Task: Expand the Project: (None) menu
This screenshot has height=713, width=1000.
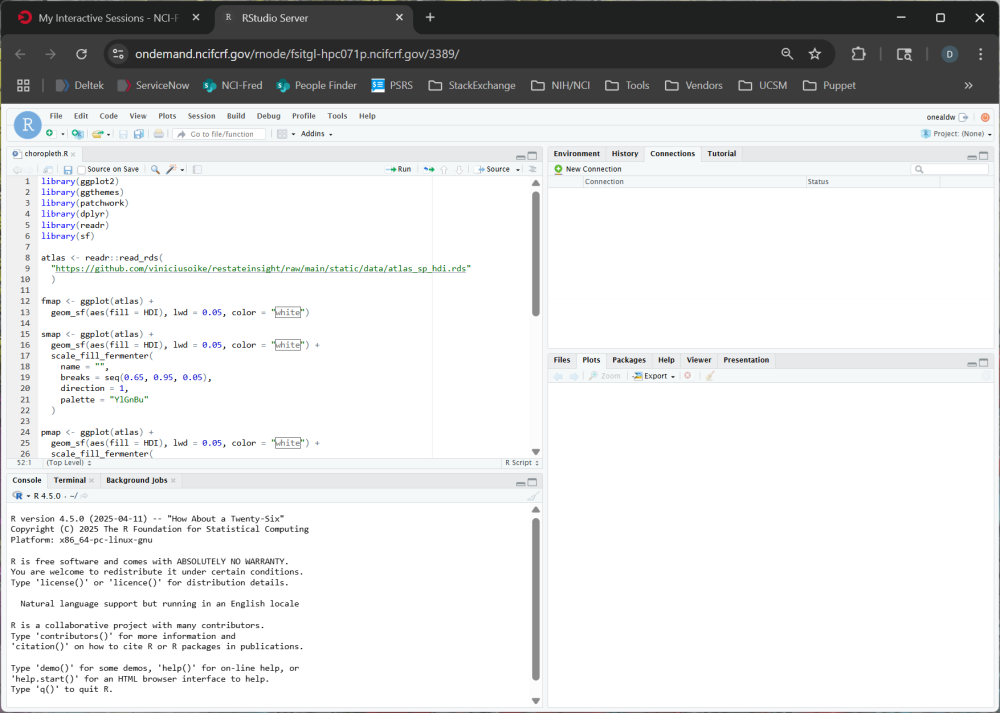Action: point(956,134)
